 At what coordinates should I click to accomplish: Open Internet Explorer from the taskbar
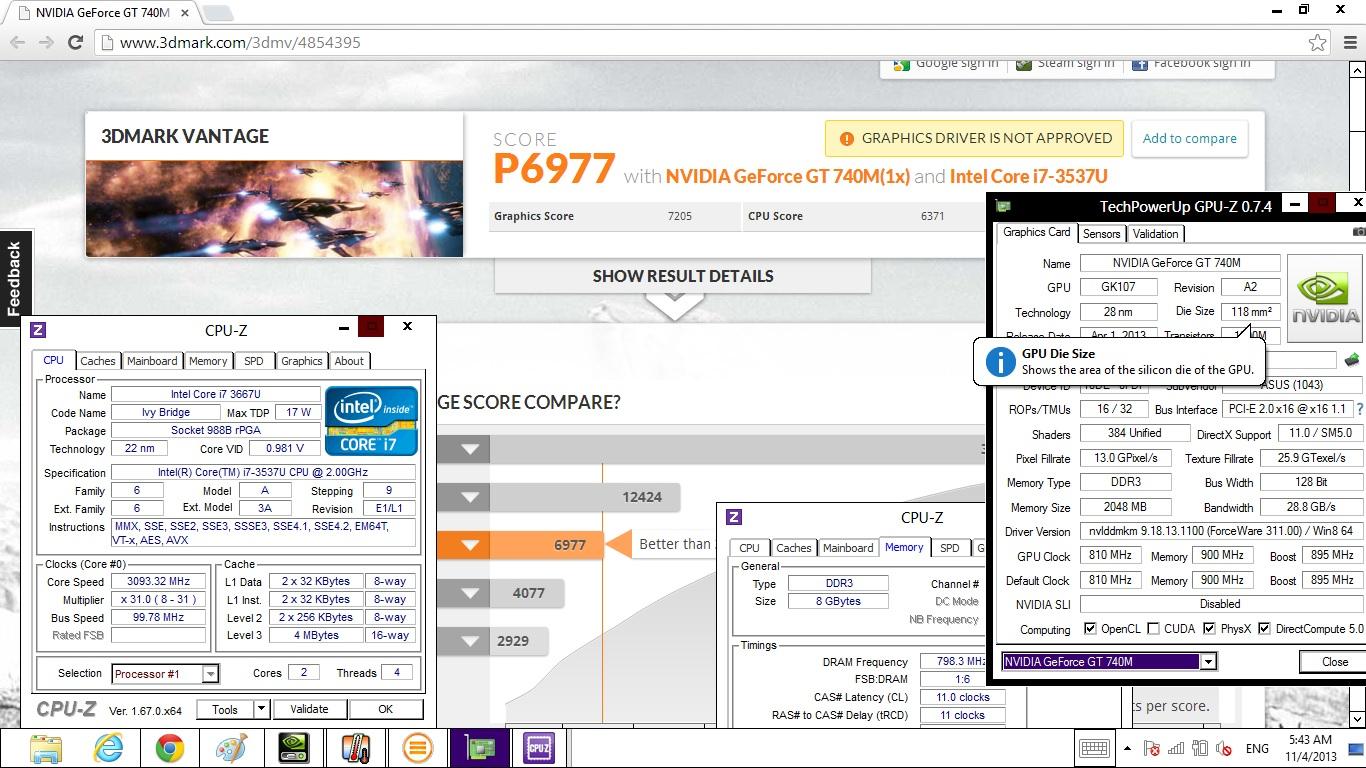point(108,748)
